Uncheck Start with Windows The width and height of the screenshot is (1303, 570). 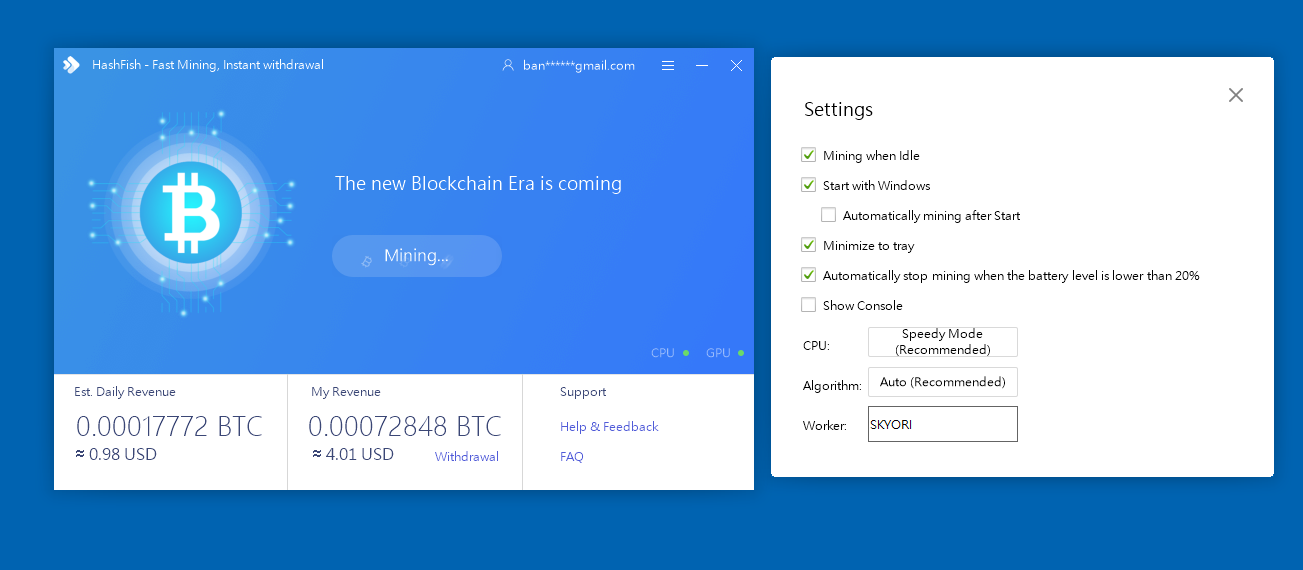[808, 185]
